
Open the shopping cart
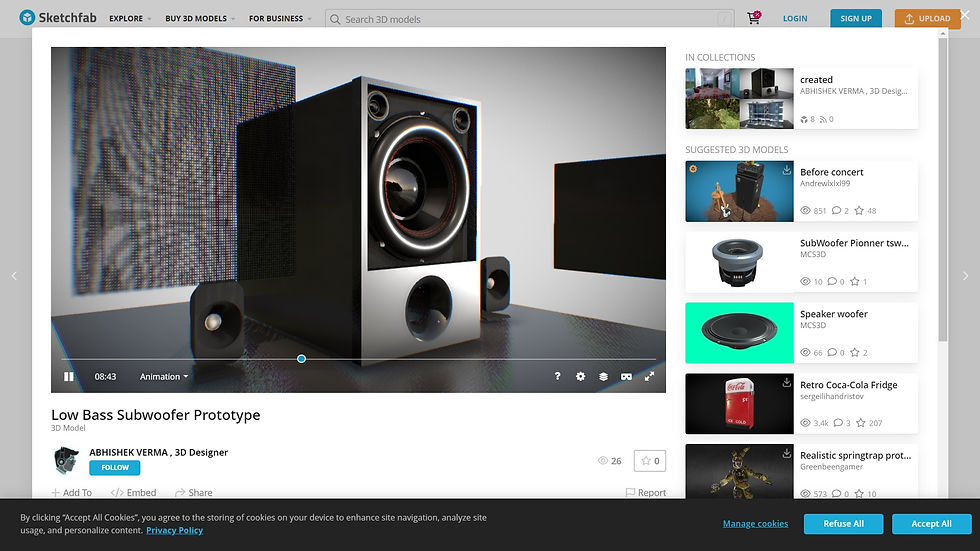pyautogui.click(x=754, y=18)
